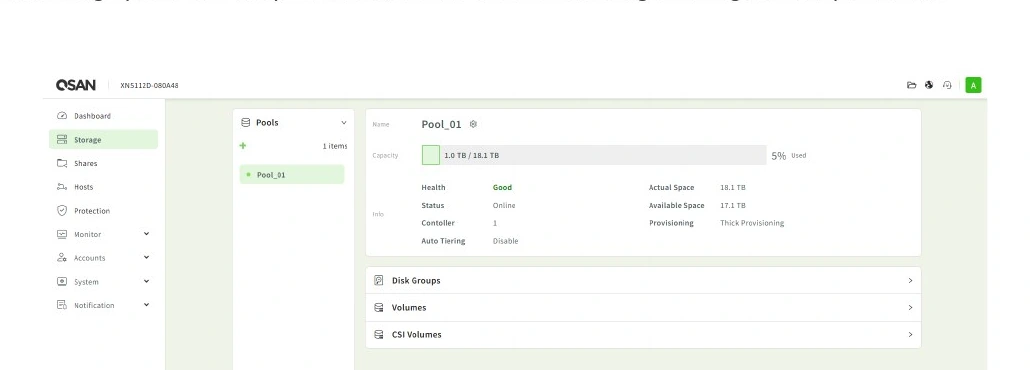1030x370 pixels.
Task: Open Protection menu item
Action: coord(103,210)
